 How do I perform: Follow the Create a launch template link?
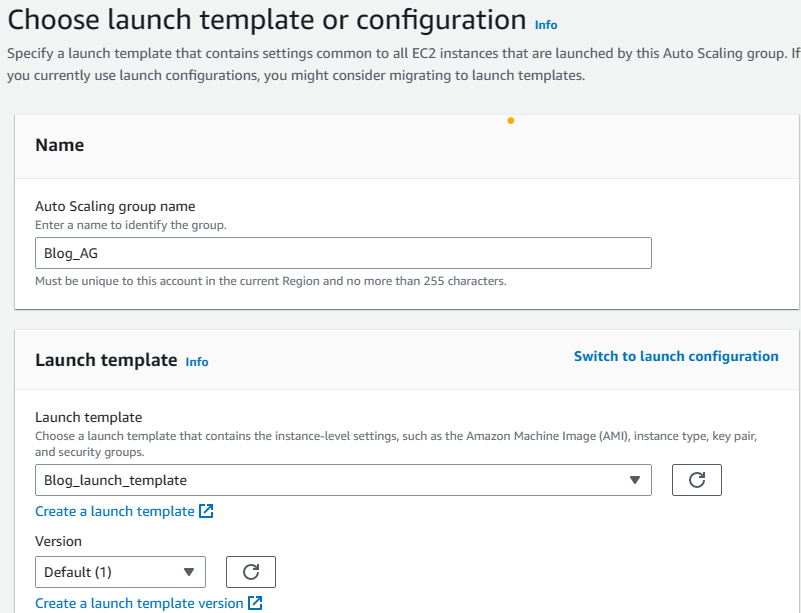click(114, 511)
